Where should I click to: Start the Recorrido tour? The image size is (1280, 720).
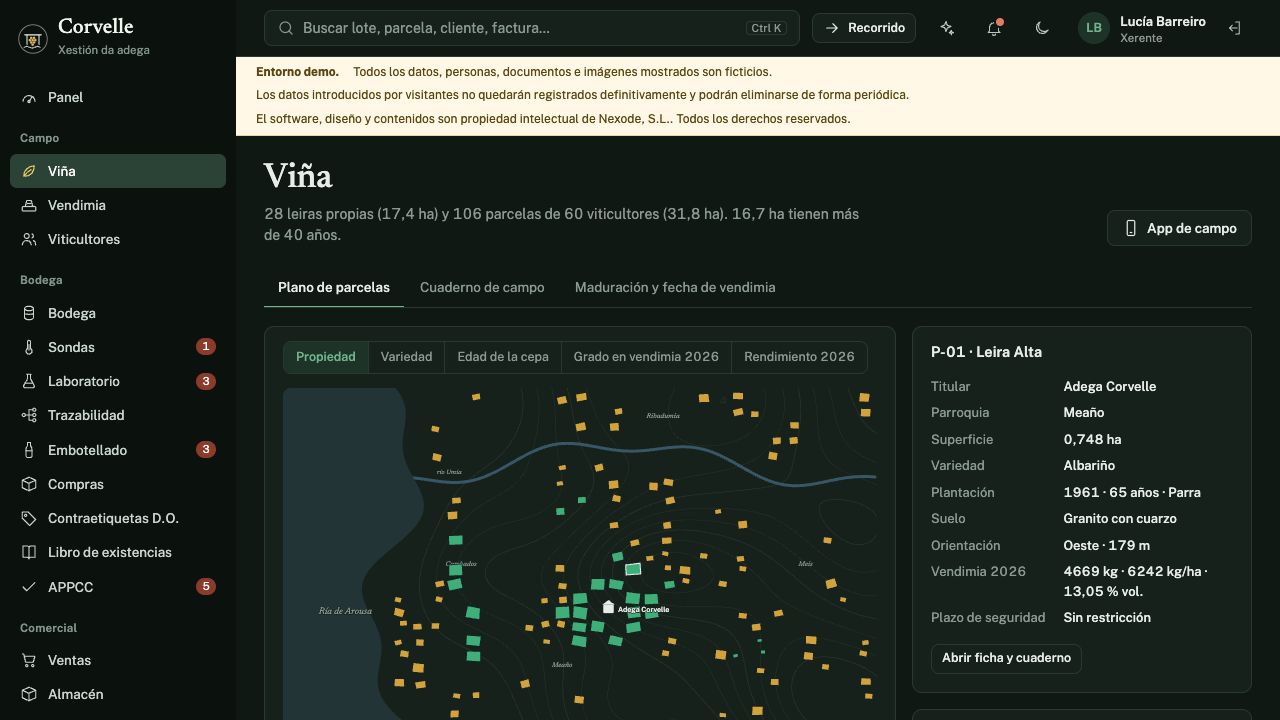(x=865, y=28)
